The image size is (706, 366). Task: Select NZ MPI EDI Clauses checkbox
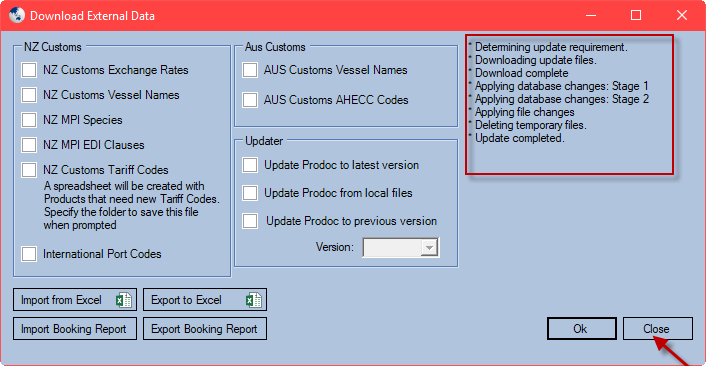pos(29,145)
